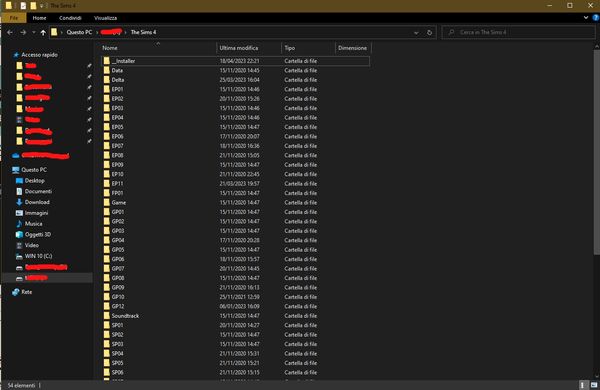Select the GP07 folder name

tap(118, 269)
